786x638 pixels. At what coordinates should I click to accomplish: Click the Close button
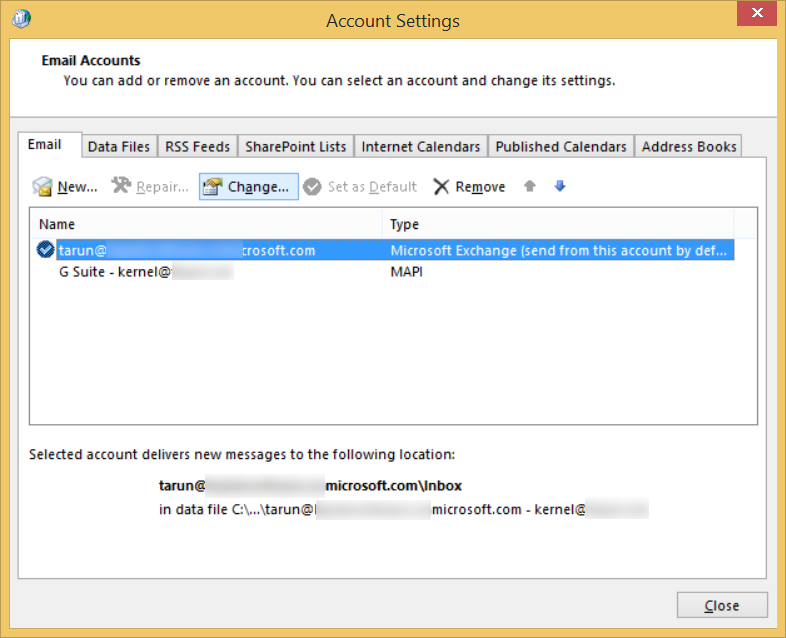722,605
